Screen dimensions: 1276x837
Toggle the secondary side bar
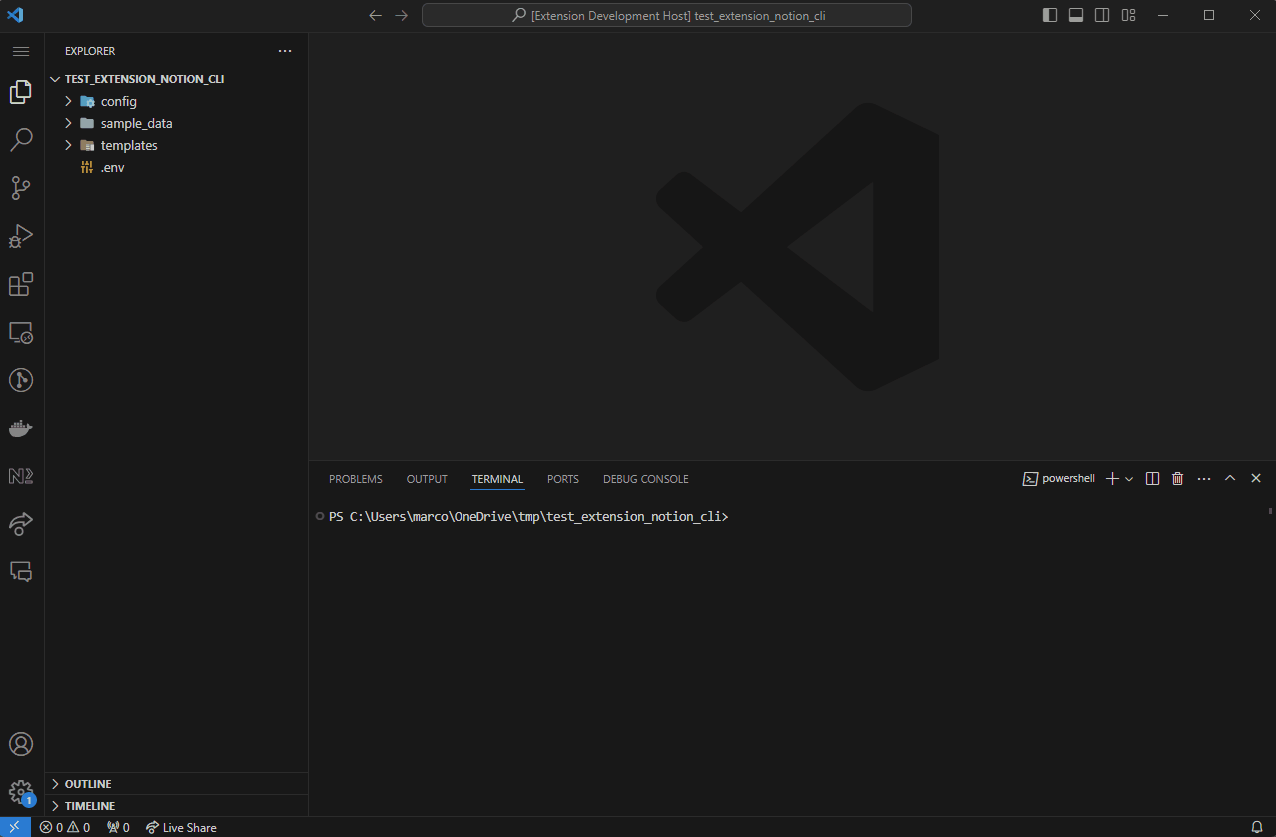(x=1102, y=15)
